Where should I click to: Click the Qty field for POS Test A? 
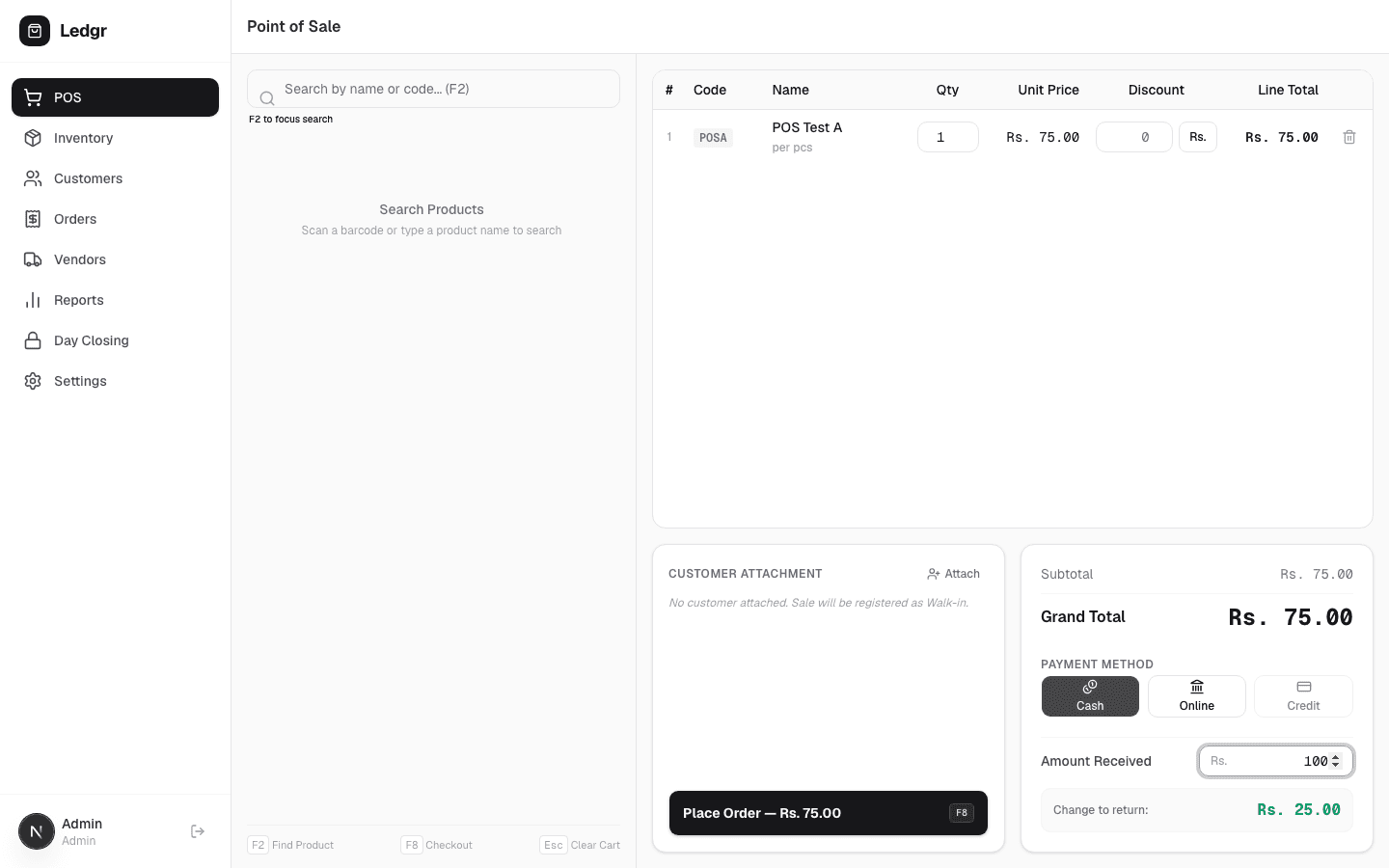pyautogui.click(x=948, y=137)
